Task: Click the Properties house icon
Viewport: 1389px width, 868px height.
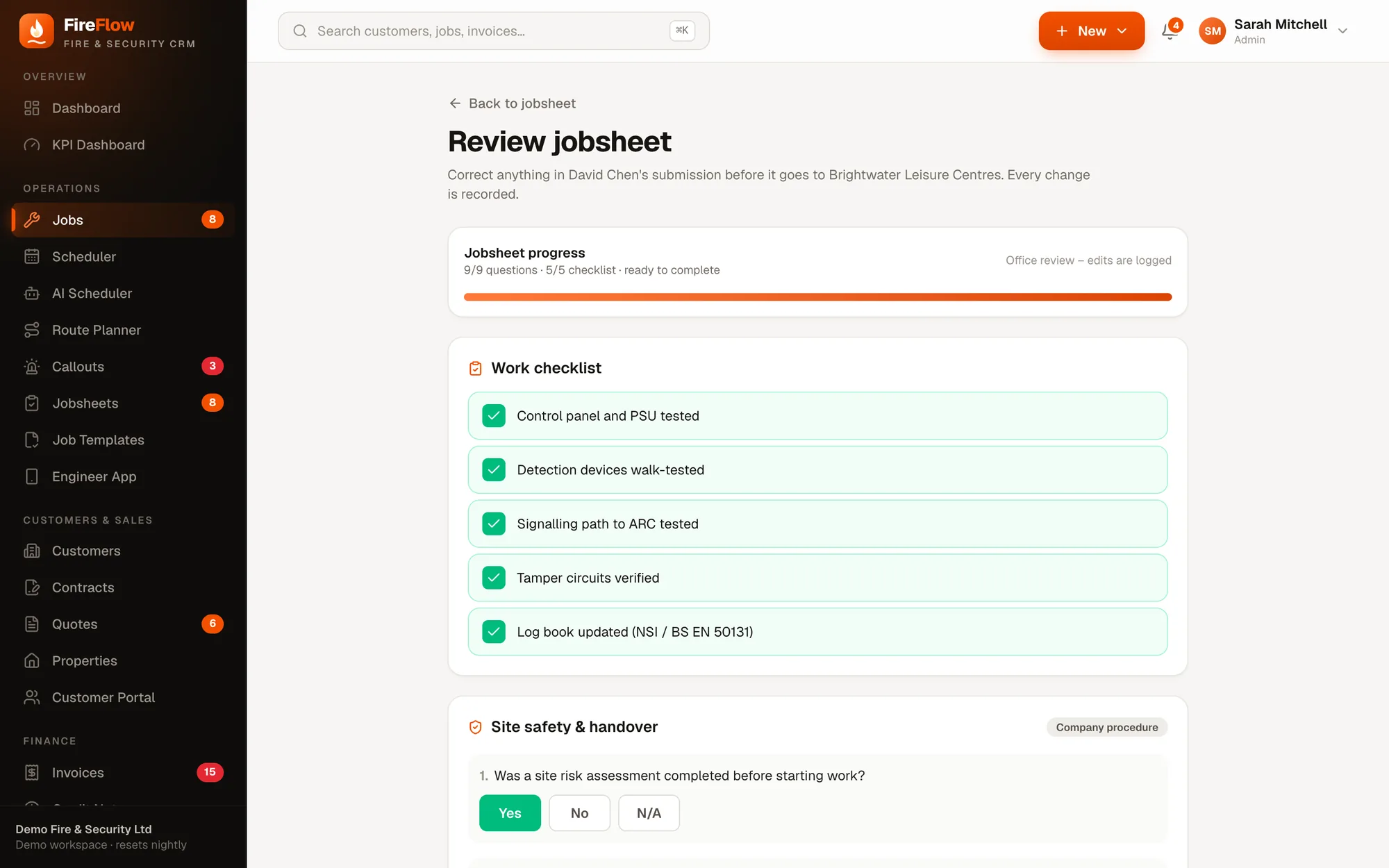Action: (x=32, y=661)
